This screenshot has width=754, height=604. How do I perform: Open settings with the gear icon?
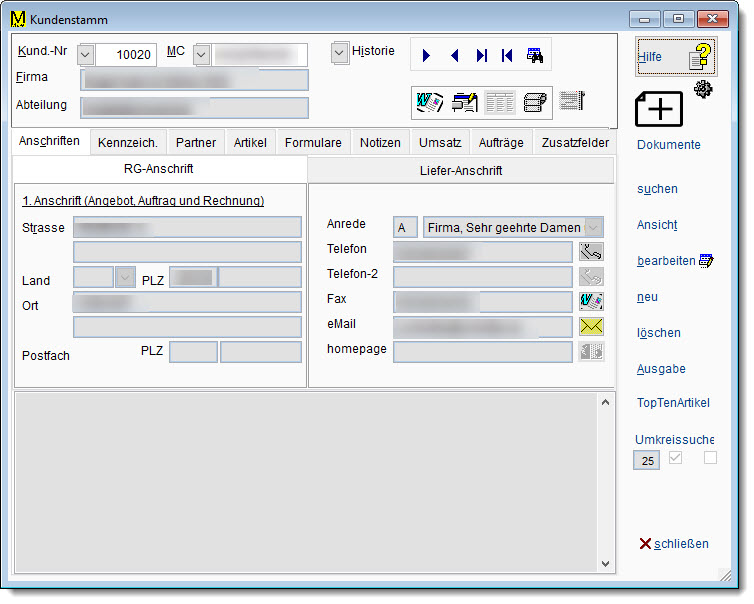tap(702, 90)
